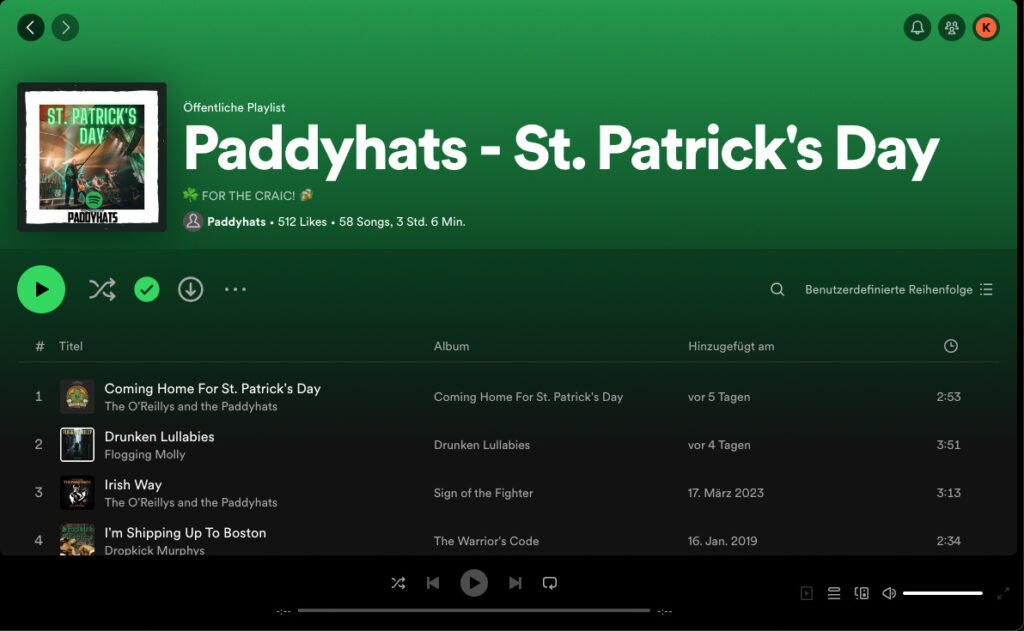Select the song Coming Home For St. Patrick's Day
Image resolution: width=1024 pixels, height=631 pixels.
pyautogui.click(x=212, y=389)
